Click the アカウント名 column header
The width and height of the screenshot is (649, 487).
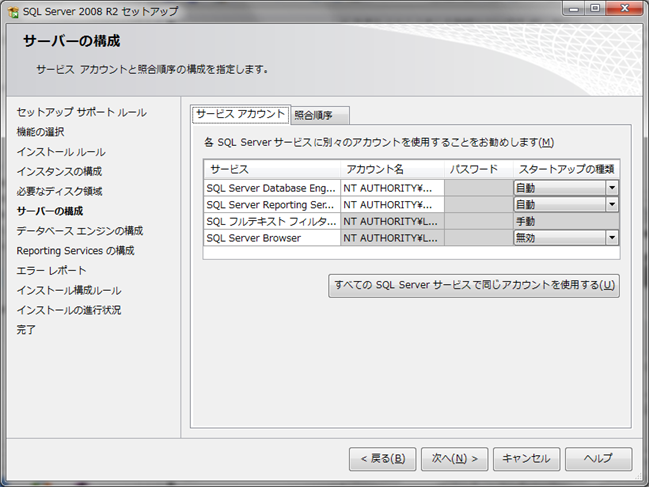(392, 169)
